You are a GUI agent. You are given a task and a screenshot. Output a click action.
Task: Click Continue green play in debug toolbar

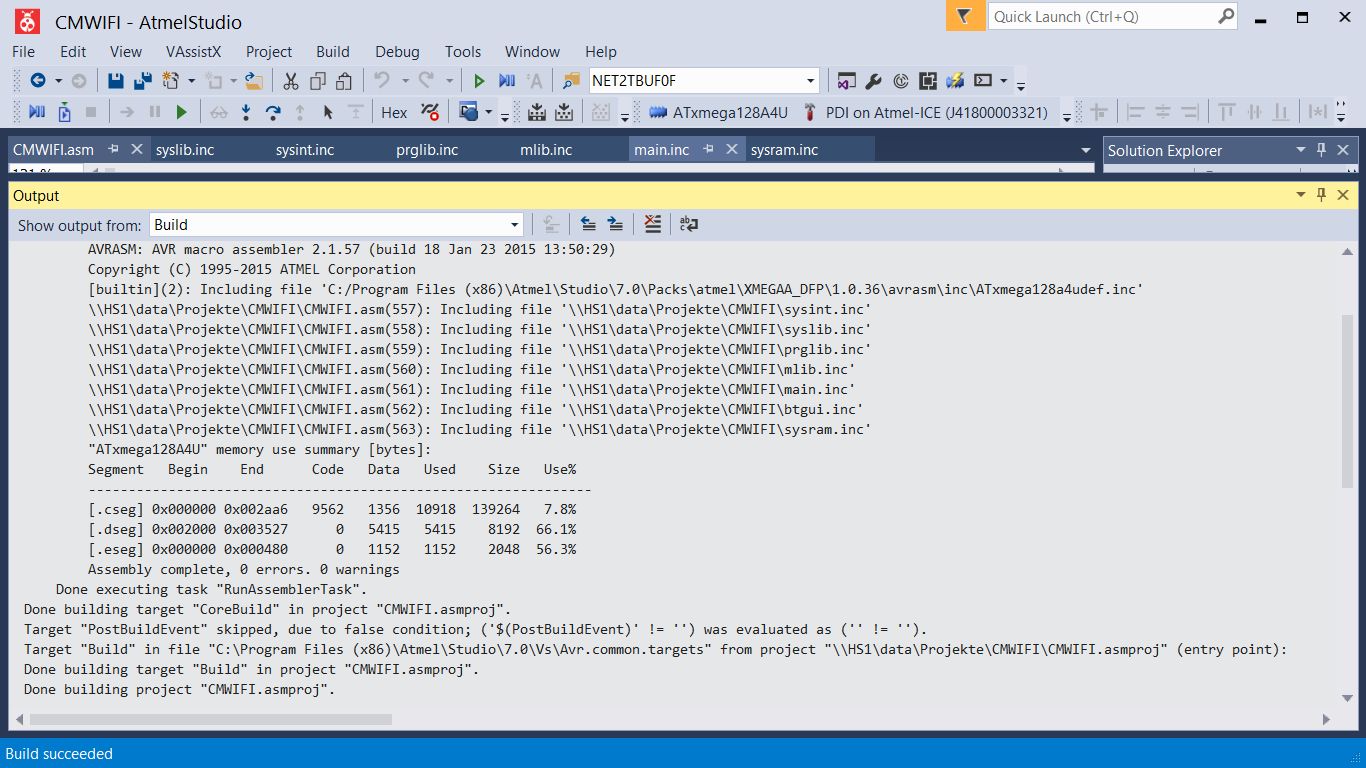coord(181,112)
